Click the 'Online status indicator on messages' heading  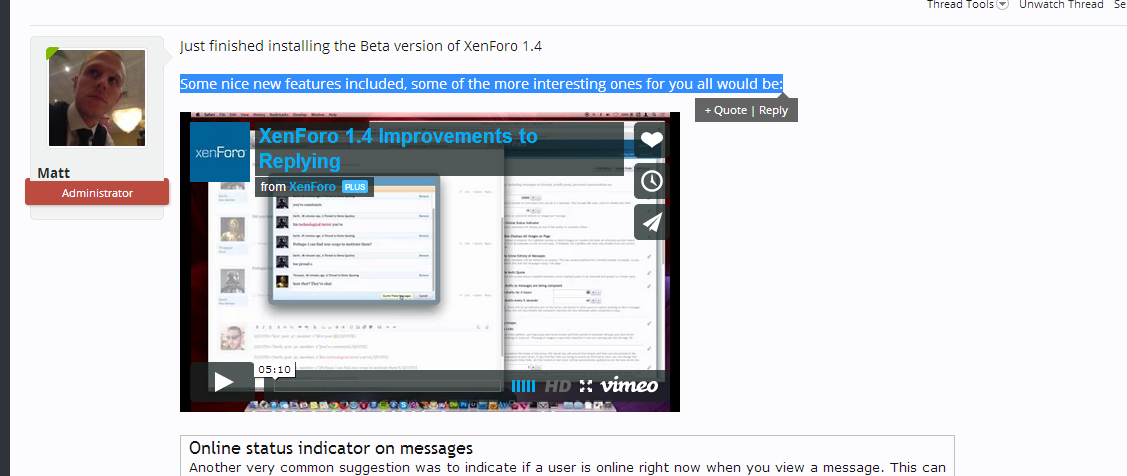point(331,448)
